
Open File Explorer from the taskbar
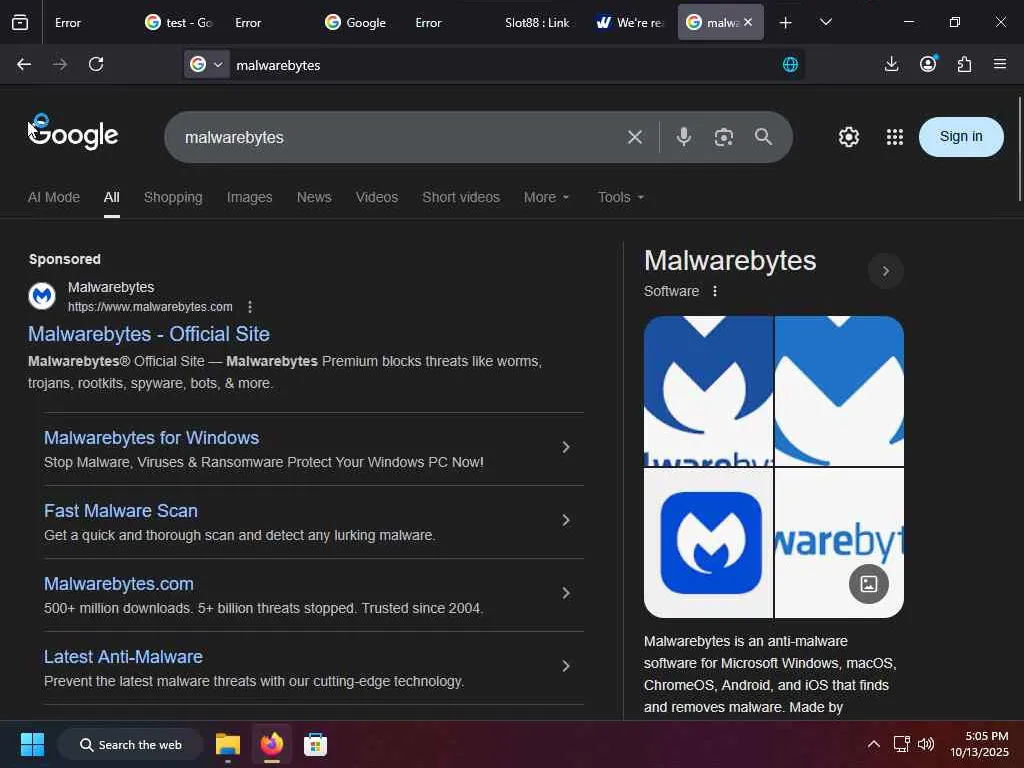coord(228,744)
